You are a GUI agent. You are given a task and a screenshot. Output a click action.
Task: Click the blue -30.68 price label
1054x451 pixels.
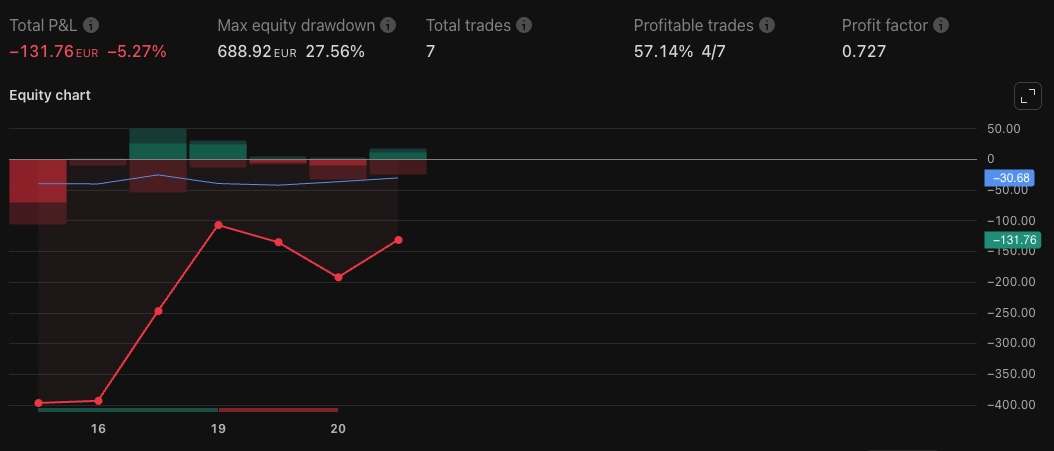click(1011, 178)
